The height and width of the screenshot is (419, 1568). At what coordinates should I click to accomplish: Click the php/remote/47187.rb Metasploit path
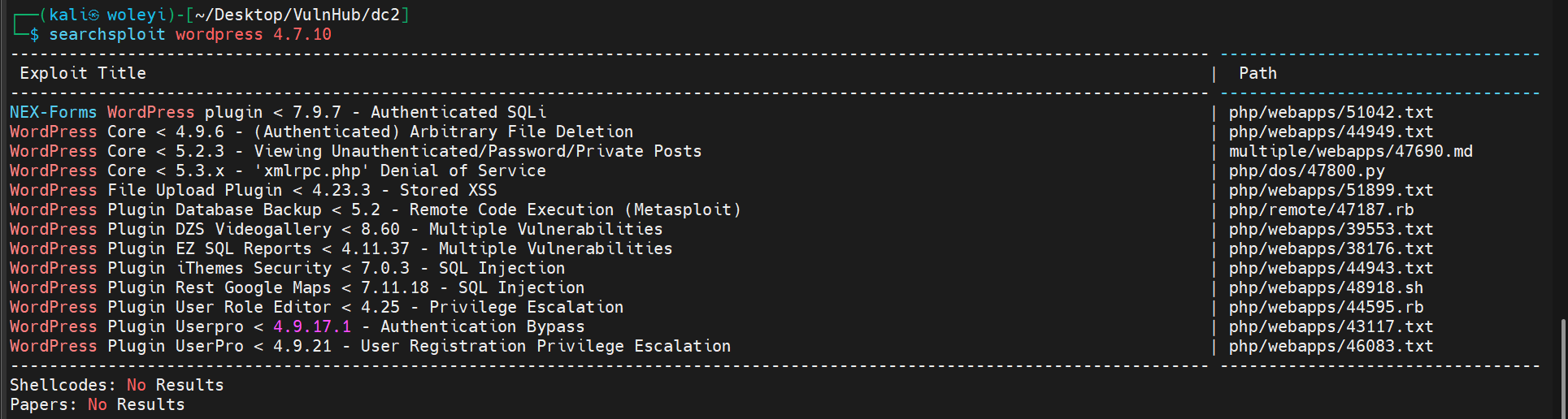point(1321,209)
